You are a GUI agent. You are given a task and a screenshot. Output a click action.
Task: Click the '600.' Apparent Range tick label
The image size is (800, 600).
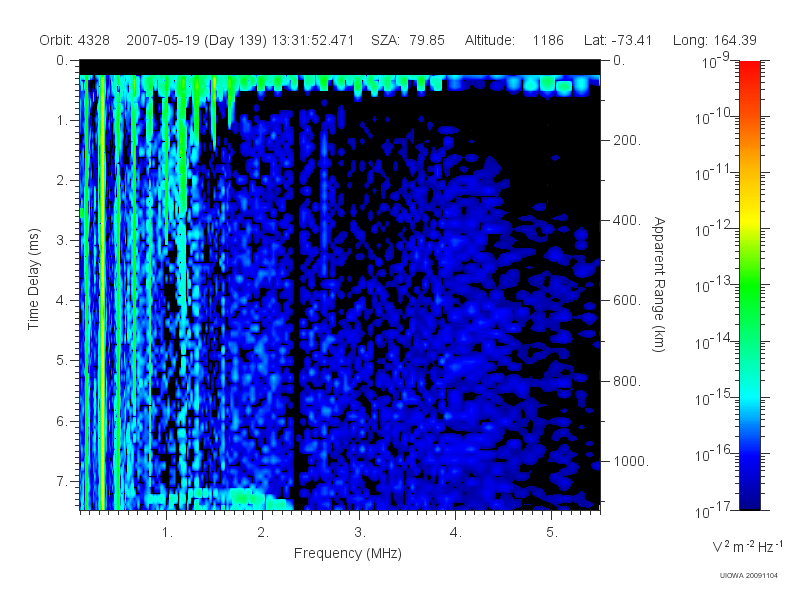pyautogui.click(x=627, y=301)
